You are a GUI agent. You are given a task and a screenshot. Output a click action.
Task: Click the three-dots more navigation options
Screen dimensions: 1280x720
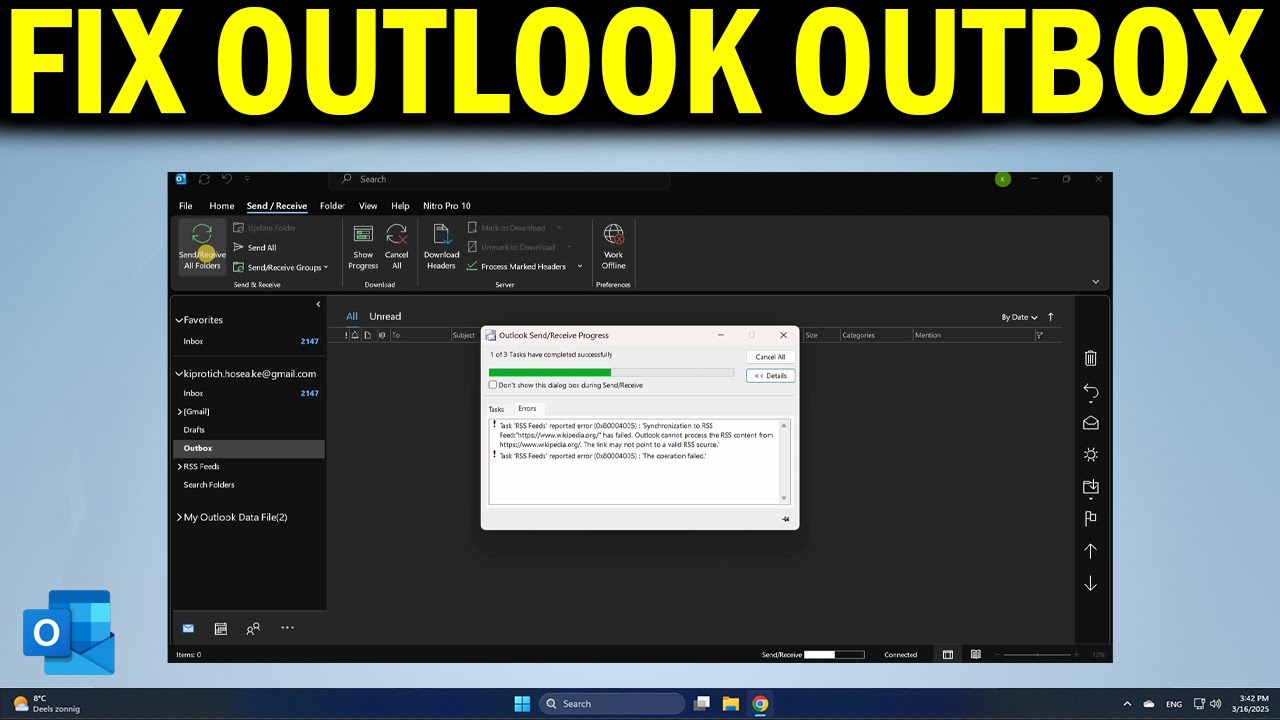click(x=287, y=628)
